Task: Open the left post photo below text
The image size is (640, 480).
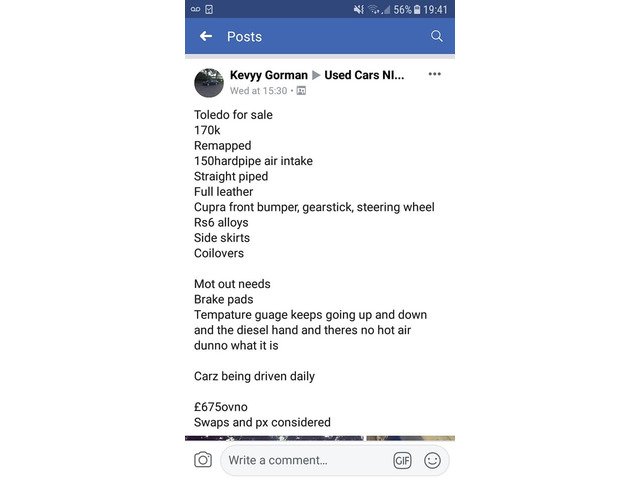Action: (x=274, y=438)
